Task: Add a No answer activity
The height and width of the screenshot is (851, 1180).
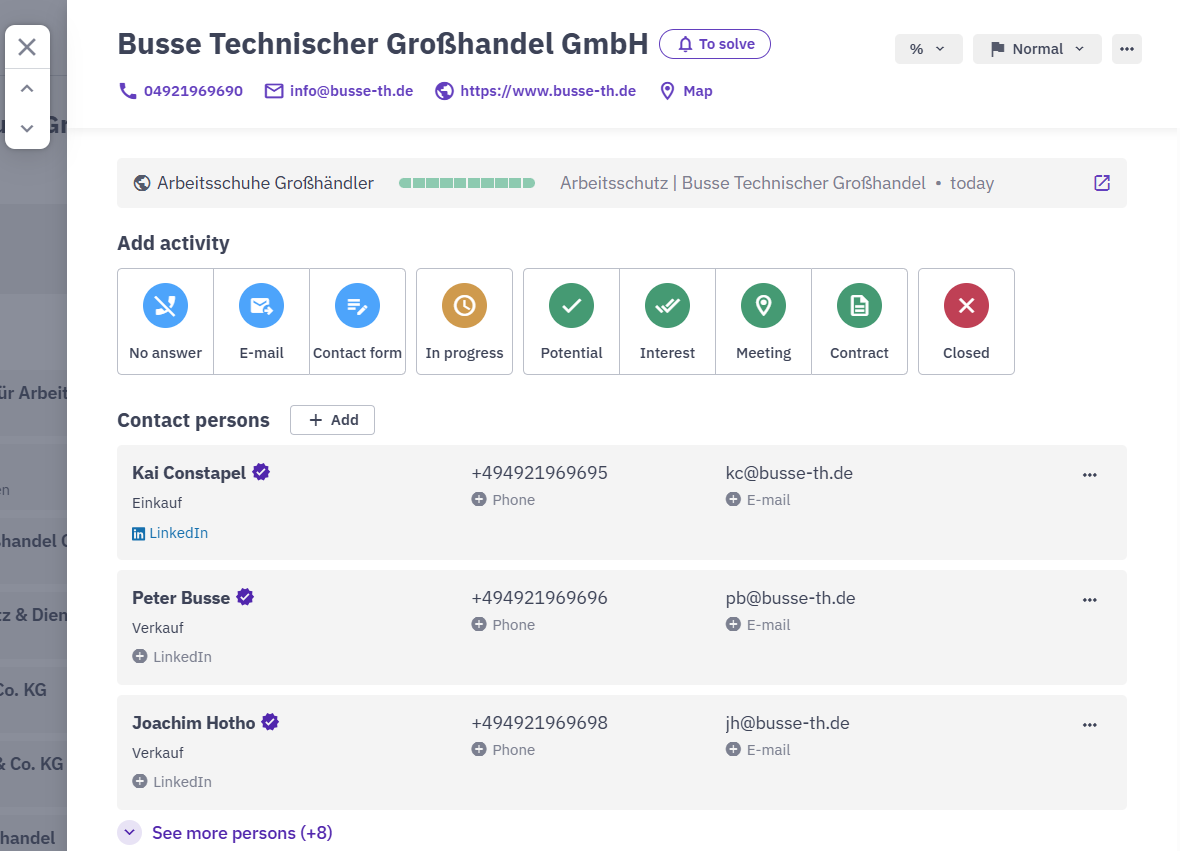Action: pos(166,321)
